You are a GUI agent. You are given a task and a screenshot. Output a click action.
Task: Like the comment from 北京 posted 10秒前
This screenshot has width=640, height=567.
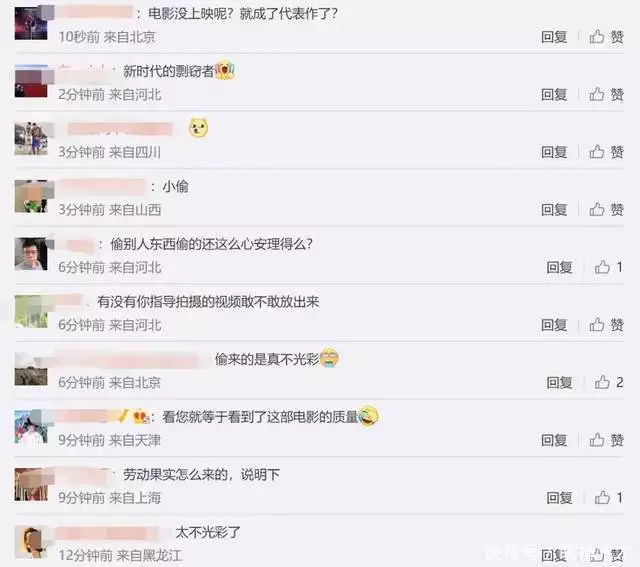[606, 37]
